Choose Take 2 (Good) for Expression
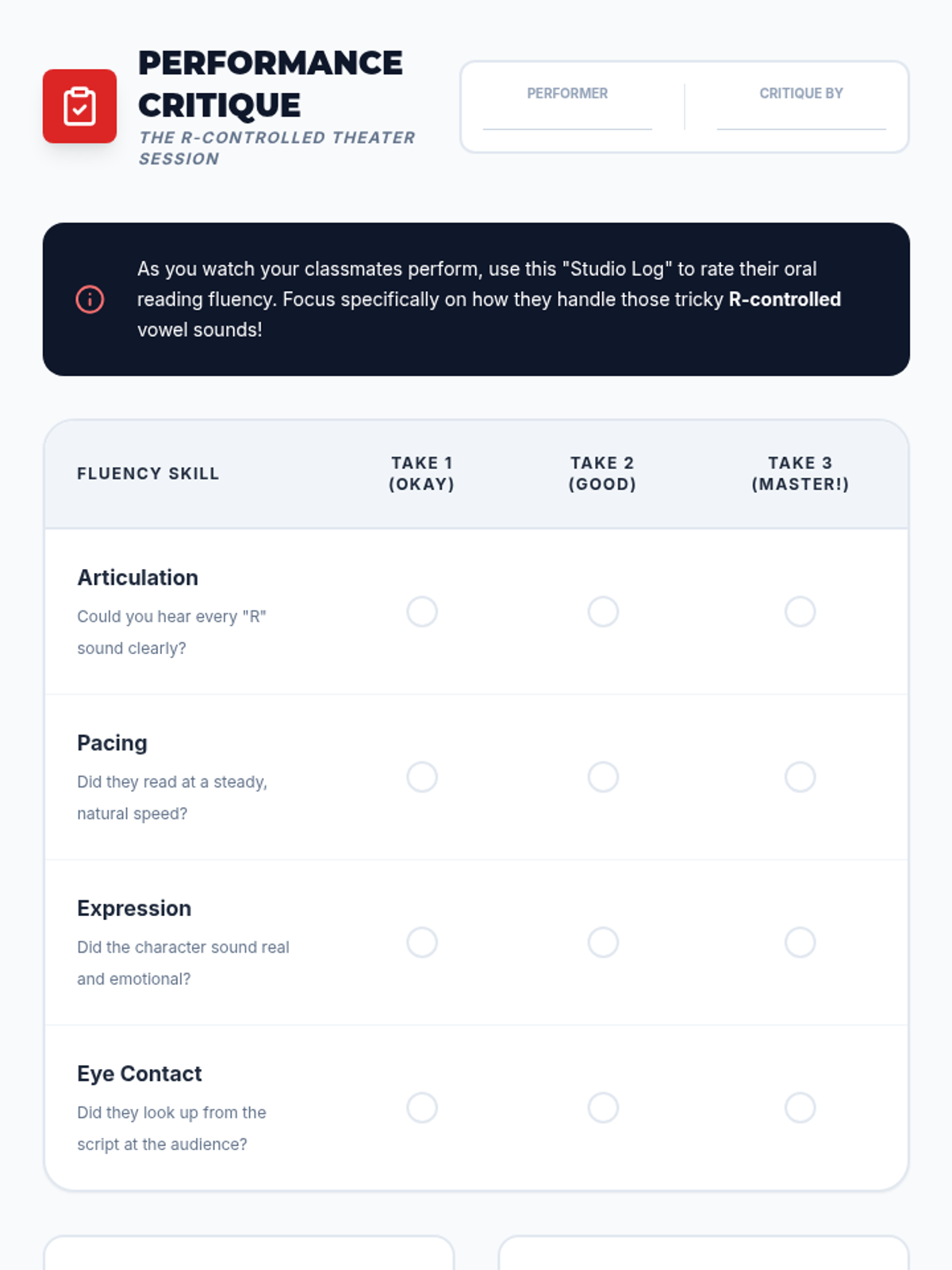The image size is (952, 1270). pyautogui.click(x=603, y=942)
